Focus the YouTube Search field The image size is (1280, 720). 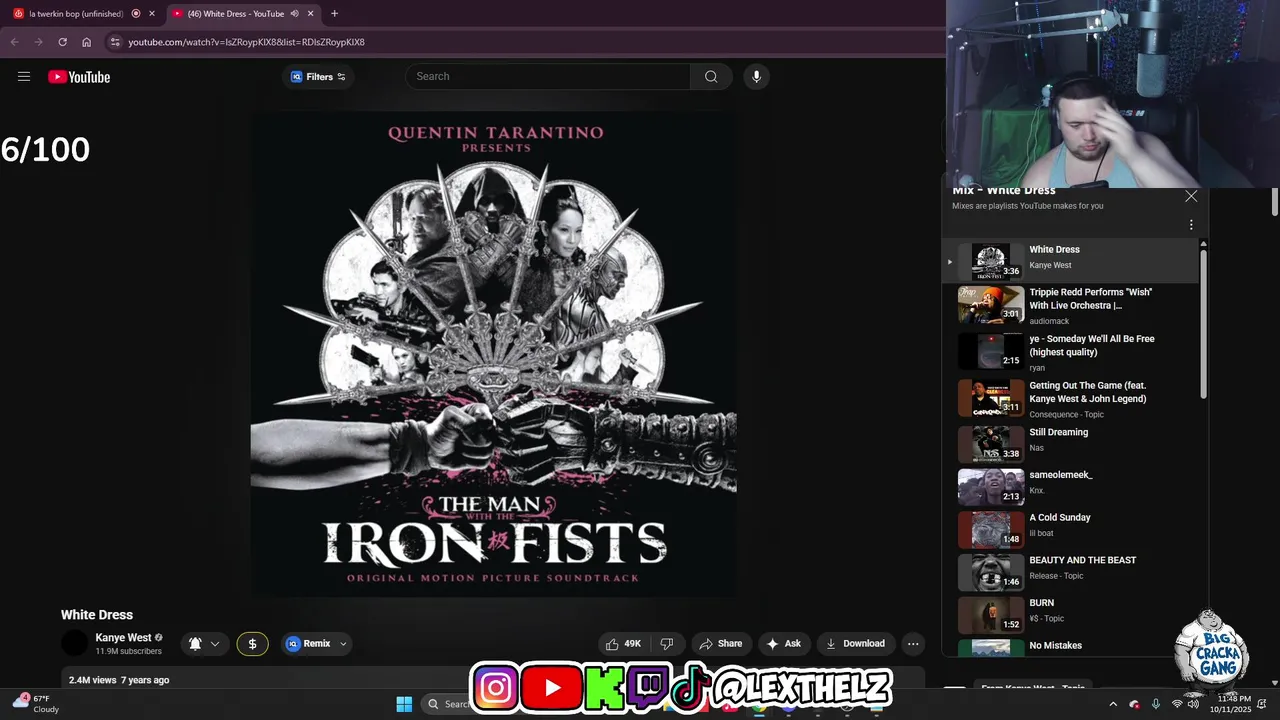tap(547, 76)
